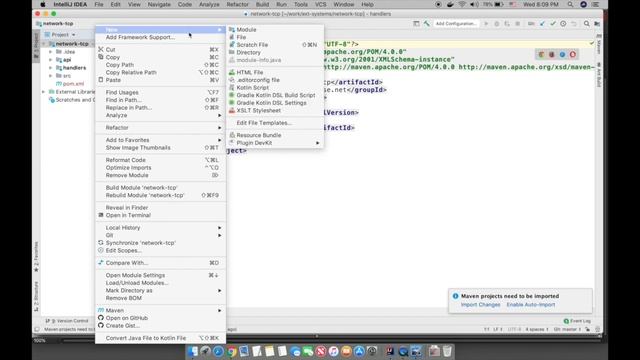Expand the handlers module tree node
The width and height of the screenshot is (640, 360).
pos(51,68)
